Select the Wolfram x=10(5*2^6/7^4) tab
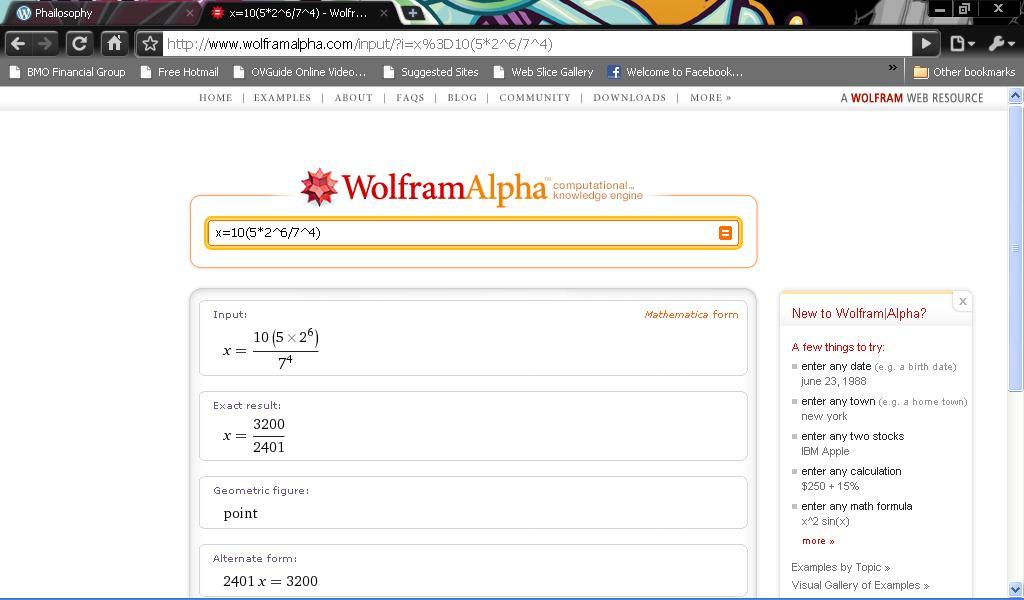 (x=297, y=13)
